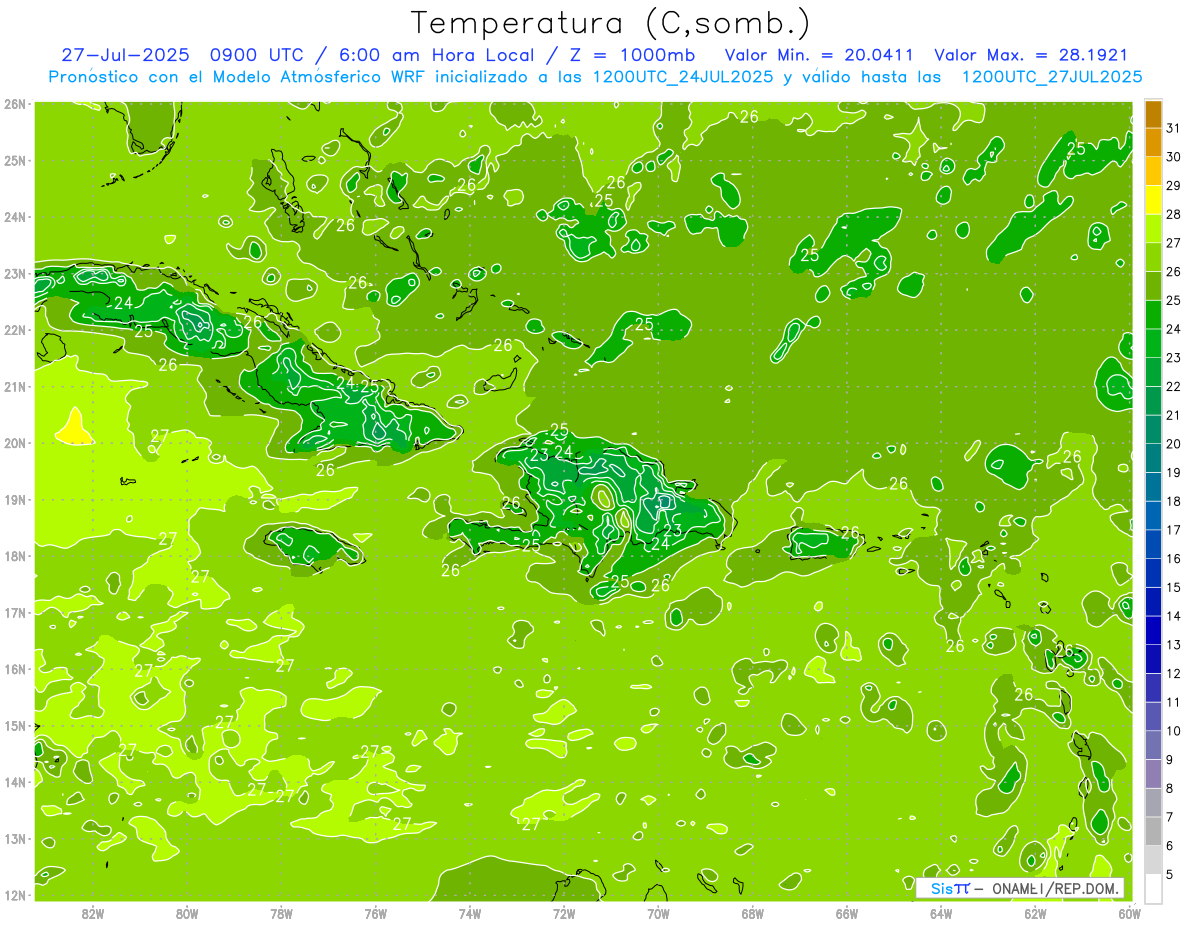Image resolution: width=1200 pixels, height=927 pixels.
Task: Click the 20N latitude axis label
Action: point(15,443)
